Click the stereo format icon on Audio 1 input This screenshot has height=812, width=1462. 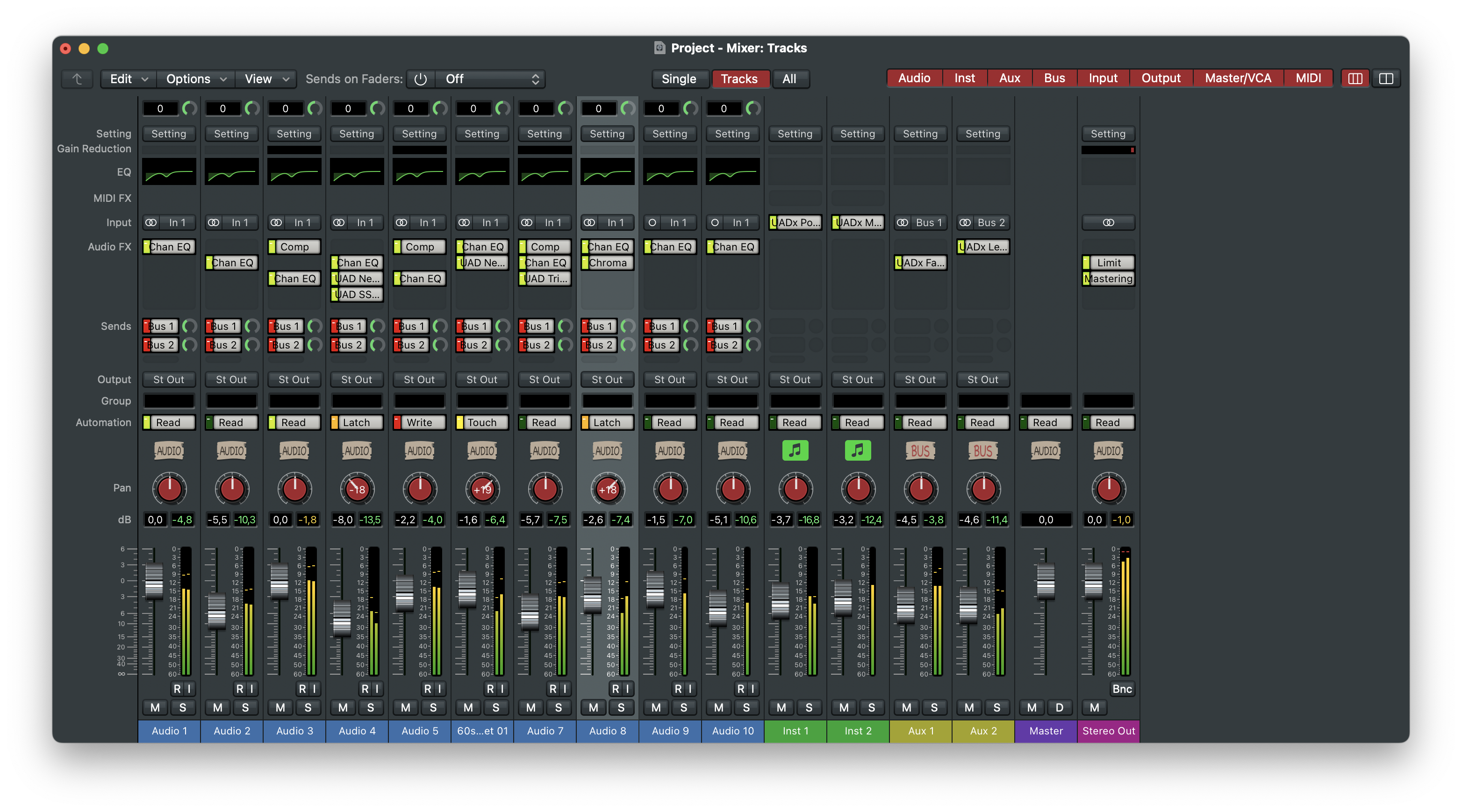151,222
